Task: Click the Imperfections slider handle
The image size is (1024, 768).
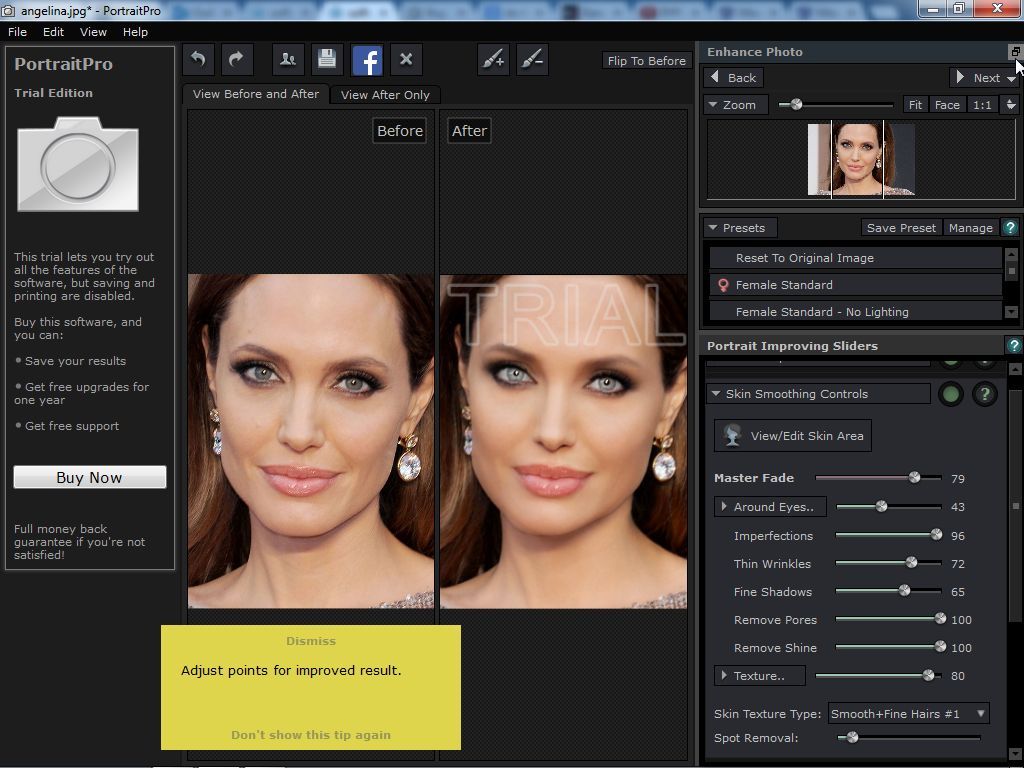Action: pos(936,535)
